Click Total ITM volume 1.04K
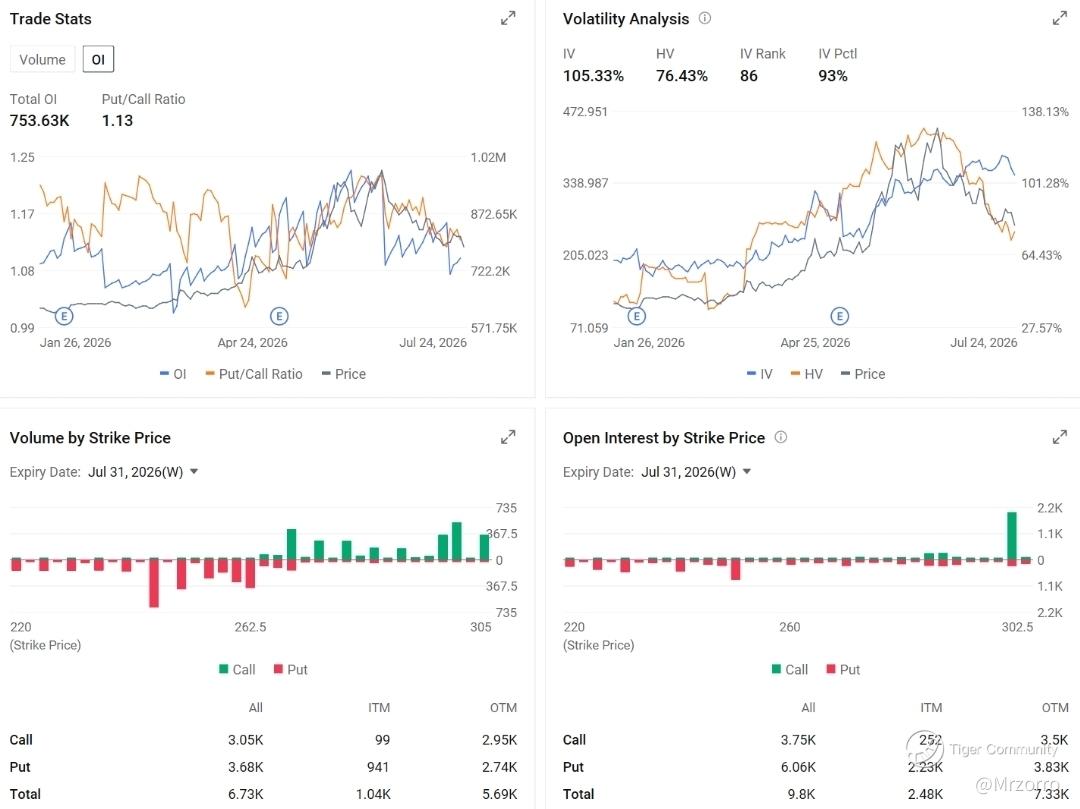The height and width of the screenshot is (809, 1080). pos(373,794)
